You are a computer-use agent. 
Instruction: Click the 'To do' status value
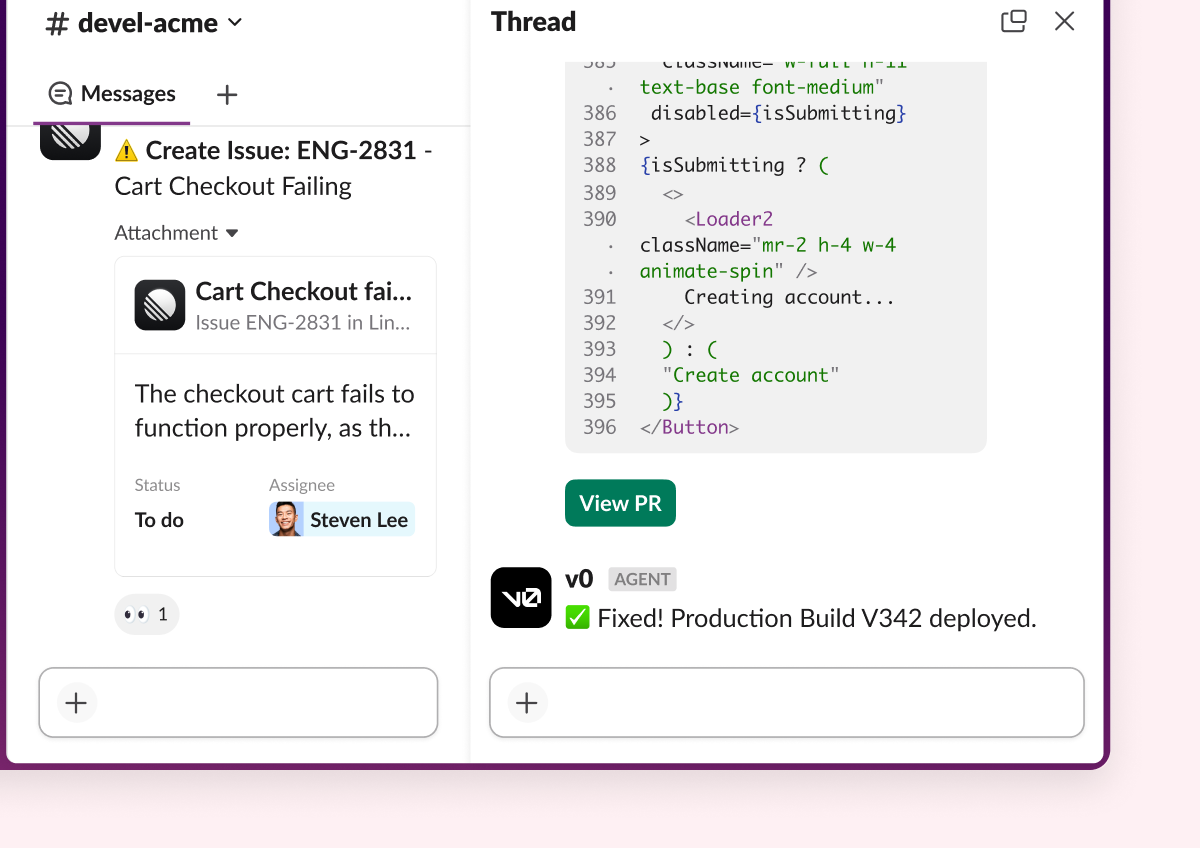(160, 520)
